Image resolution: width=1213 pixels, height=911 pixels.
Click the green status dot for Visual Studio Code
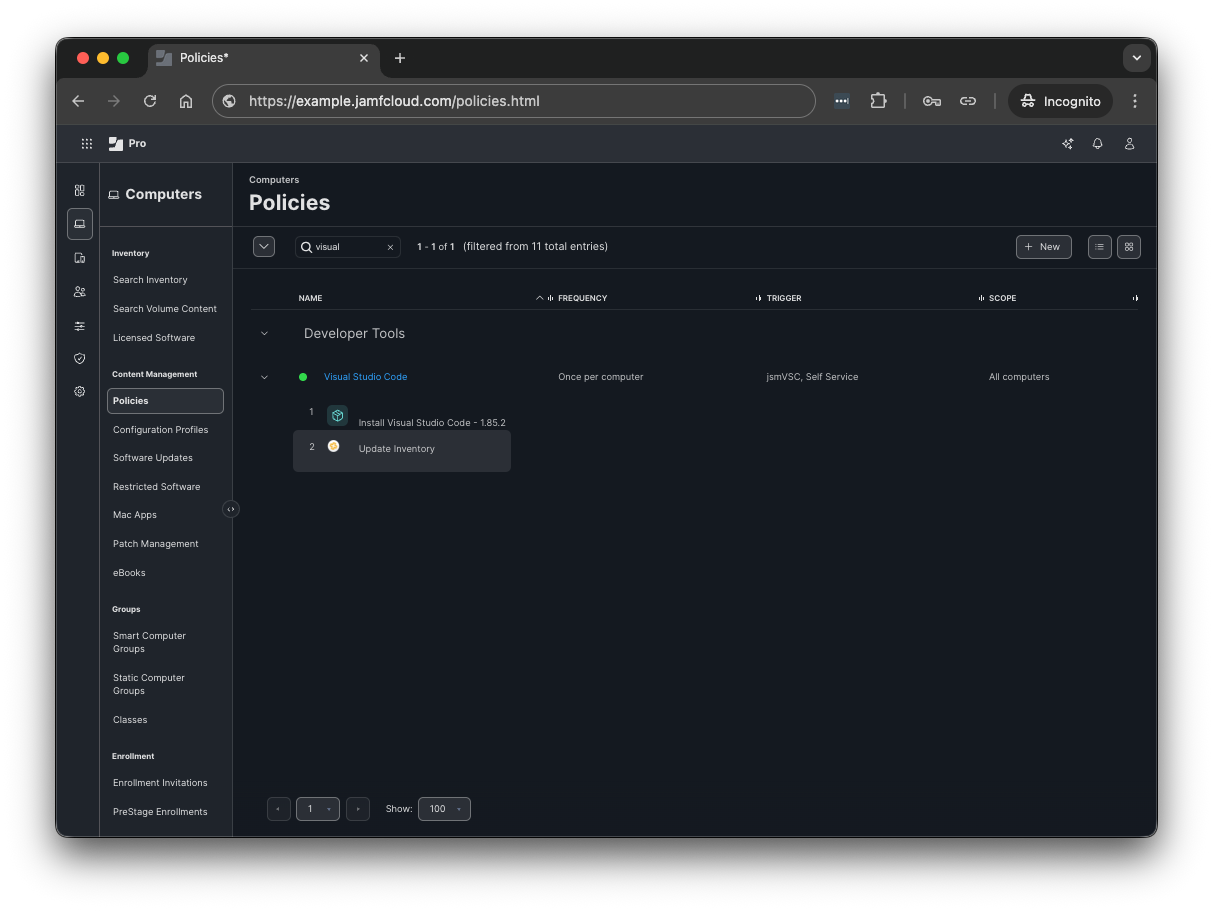tap(303, 377)
